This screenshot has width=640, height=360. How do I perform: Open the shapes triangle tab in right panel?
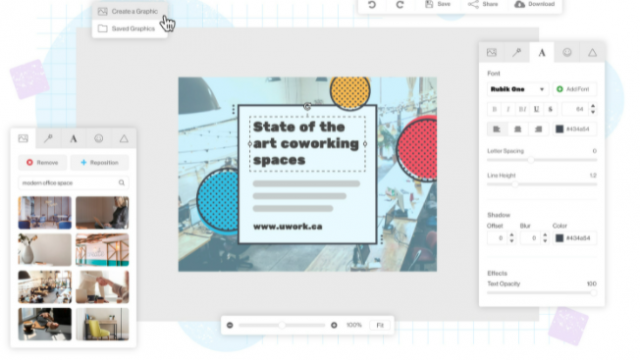pos(592,52)
